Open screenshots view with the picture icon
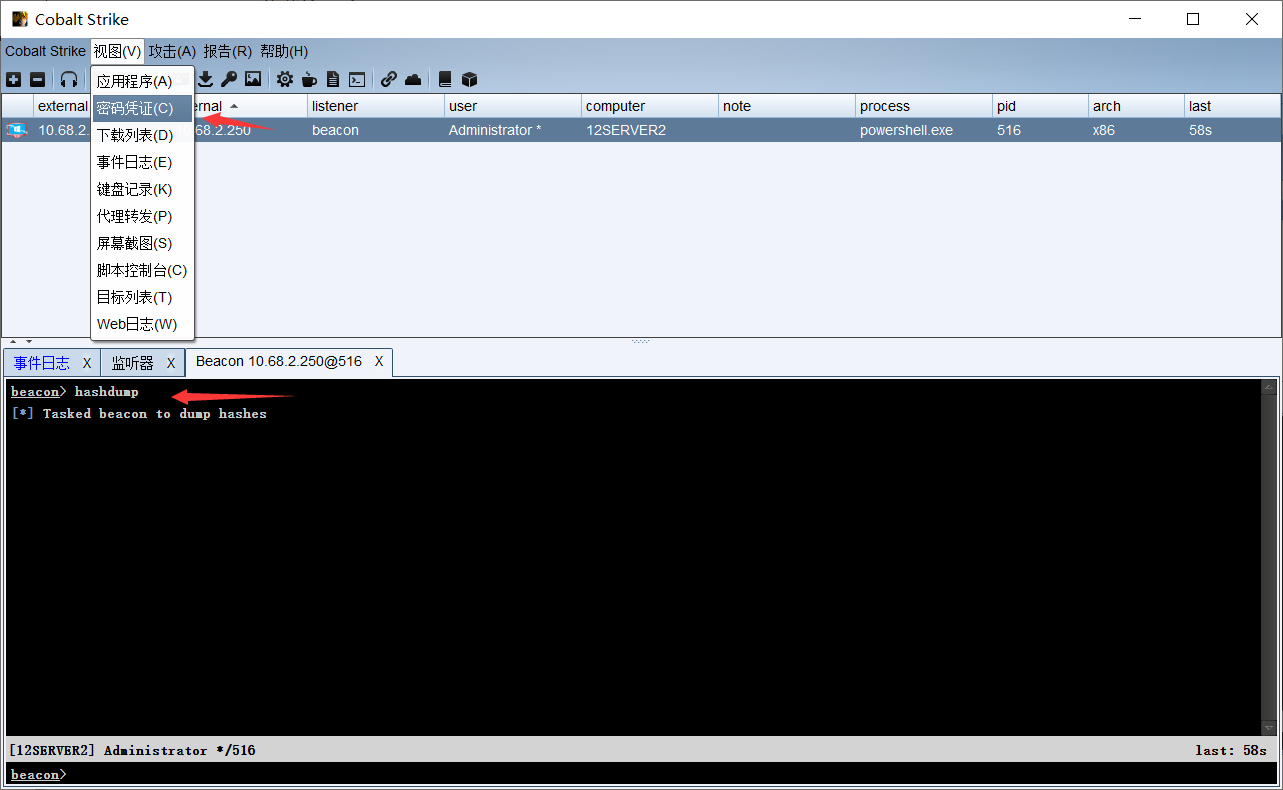Image resolution: width=1283 pixels, height=790 pixels. point(253,79)
